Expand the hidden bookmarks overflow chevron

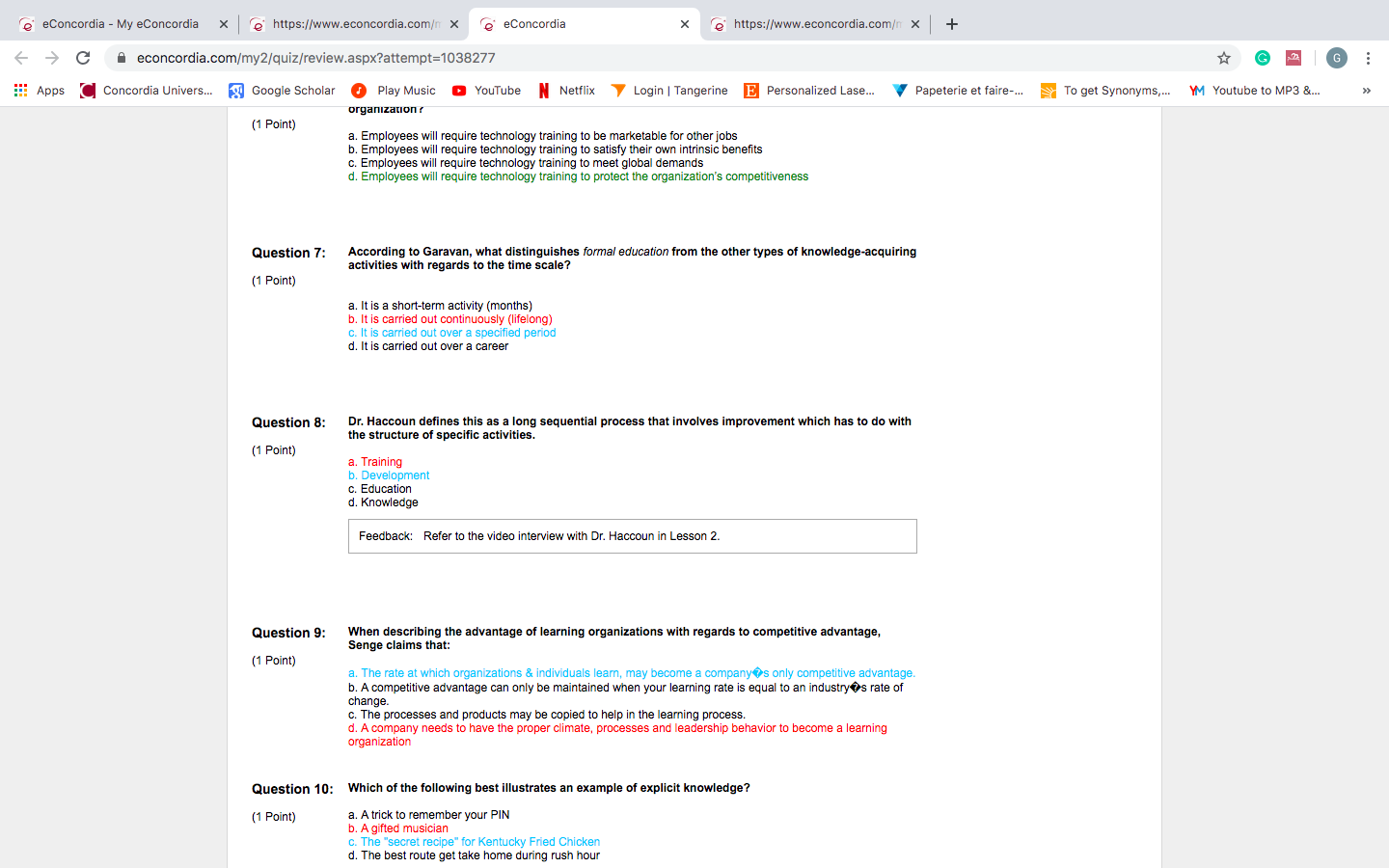pos(1366,91)
